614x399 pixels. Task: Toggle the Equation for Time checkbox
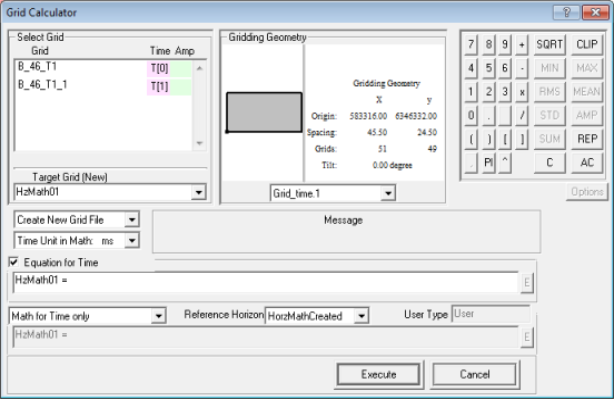click(13, 262)
